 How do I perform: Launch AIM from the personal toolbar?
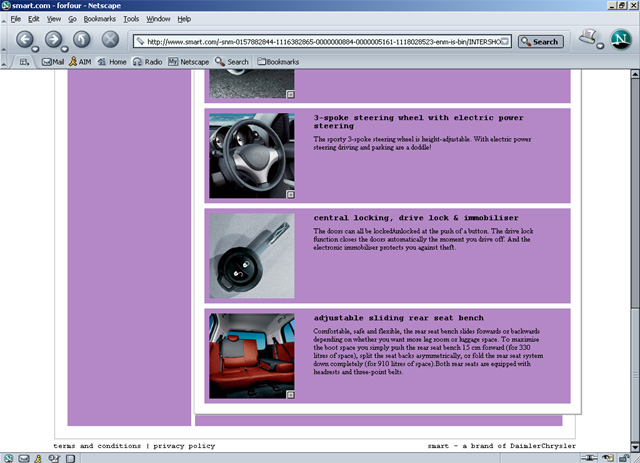coord(80,62)
